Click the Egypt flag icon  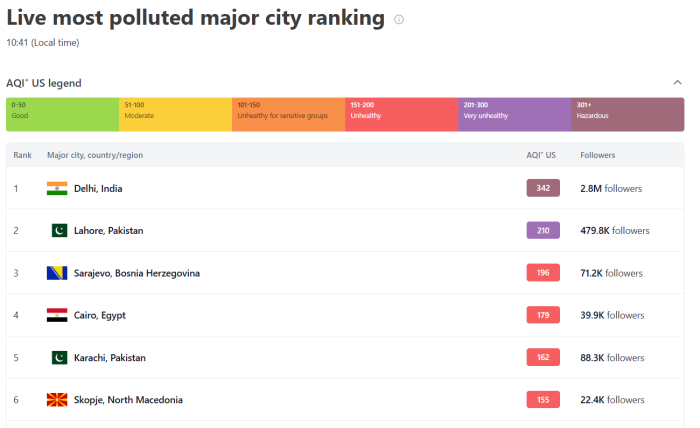click(57, 315)
